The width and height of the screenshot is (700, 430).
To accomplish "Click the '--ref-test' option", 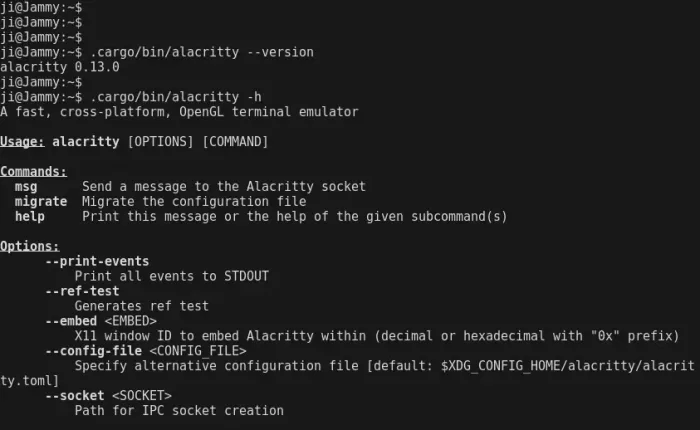I will (x=82, y=291).
